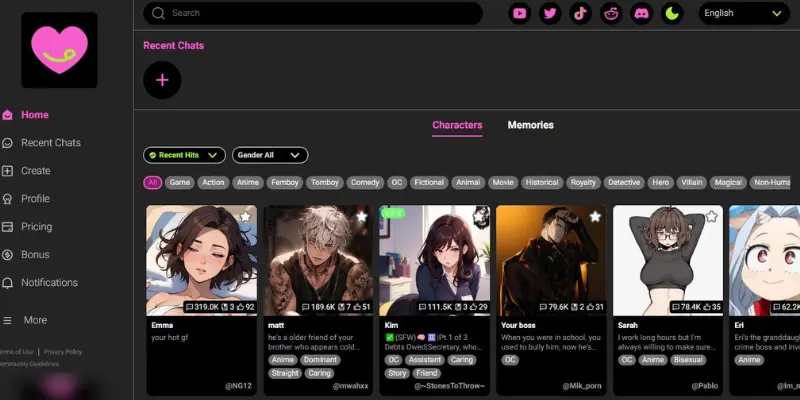
Task: Select the Magical category chip
Action: pyautogui.click(x=728, y=183)
